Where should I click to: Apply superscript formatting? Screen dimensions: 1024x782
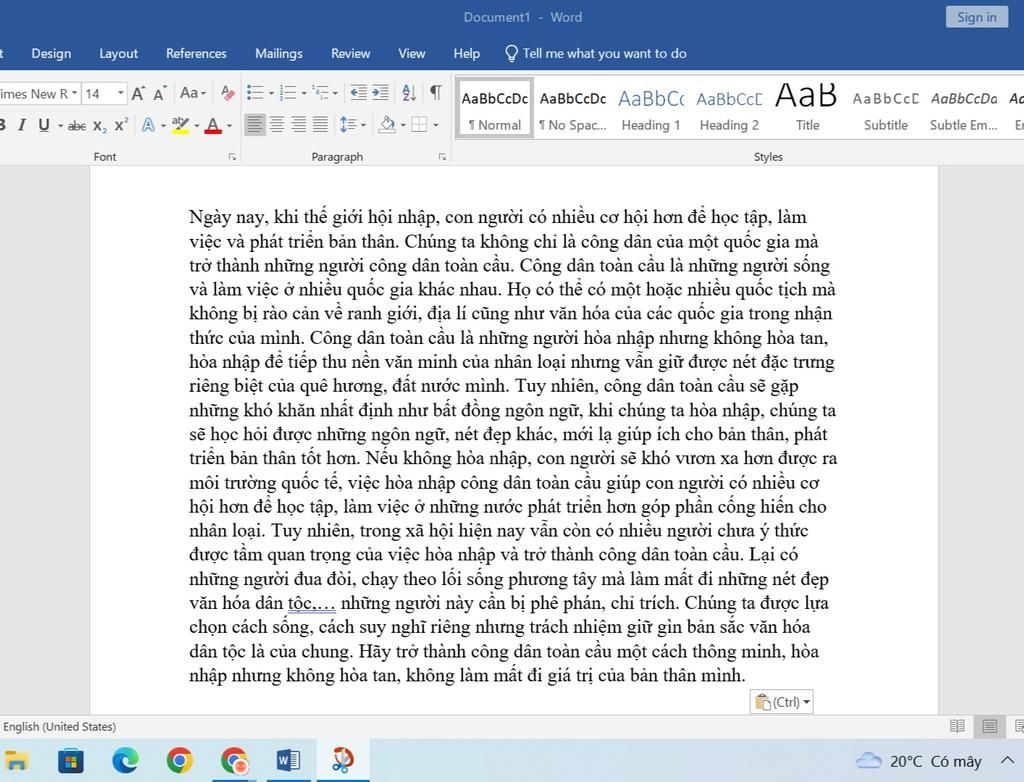click(121, 125)
